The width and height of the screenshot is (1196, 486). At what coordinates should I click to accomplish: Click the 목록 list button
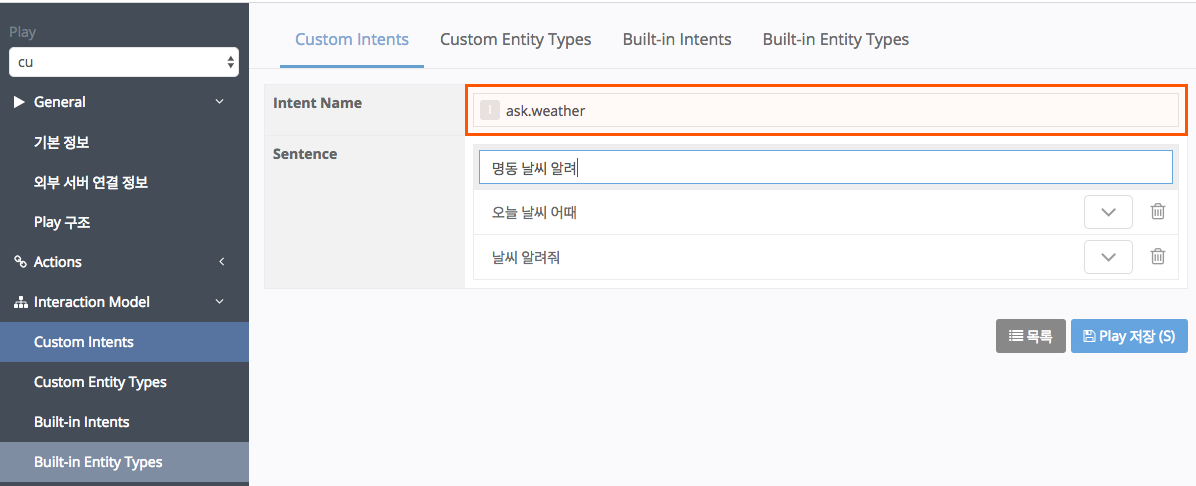(1030, 337)
